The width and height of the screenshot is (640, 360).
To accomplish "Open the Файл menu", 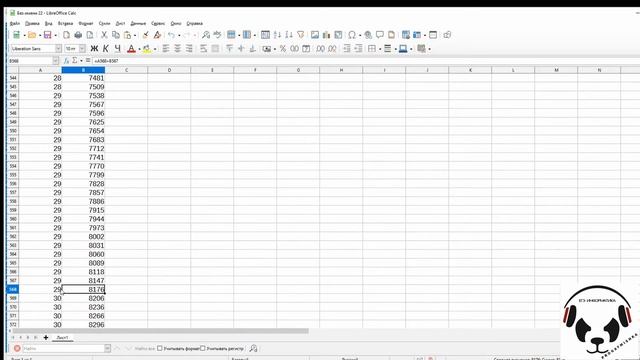I will point(15,24).
